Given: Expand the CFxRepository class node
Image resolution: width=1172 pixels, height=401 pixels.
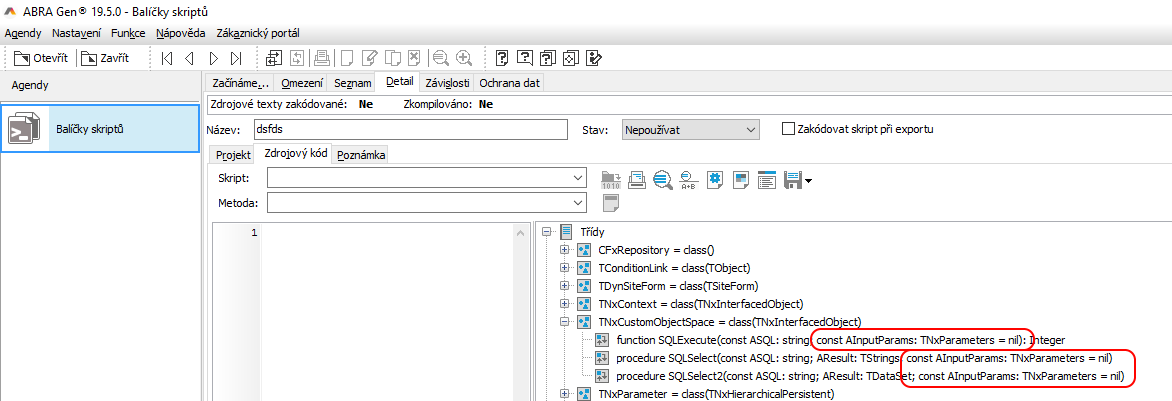Looking at the screenshot, I should click(565, 250).
